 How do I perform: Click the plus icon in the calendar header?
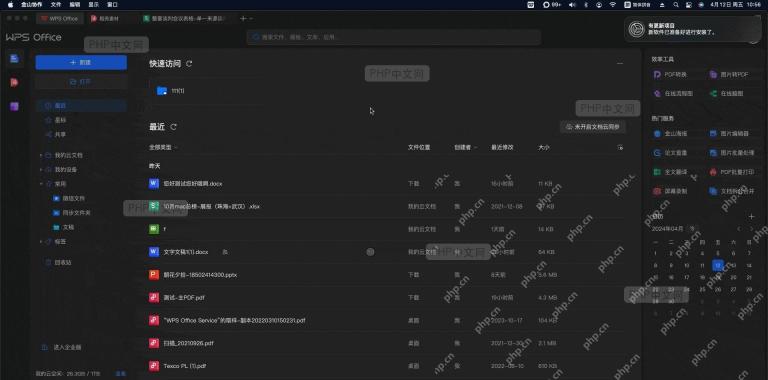tap(752, 216)
